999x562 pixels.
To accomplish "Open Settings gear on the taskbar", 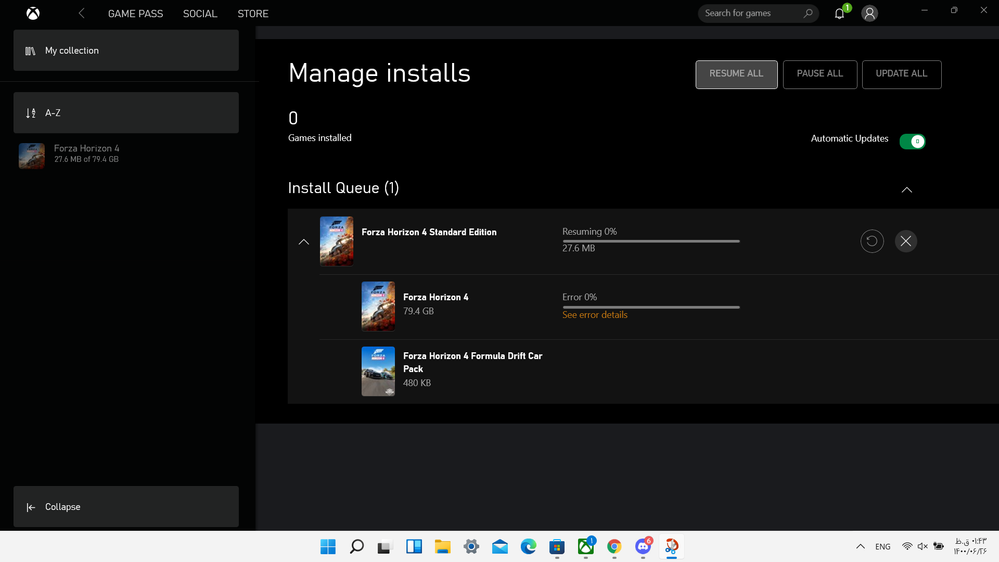I will pyautogui.click(x=471, y=547).
